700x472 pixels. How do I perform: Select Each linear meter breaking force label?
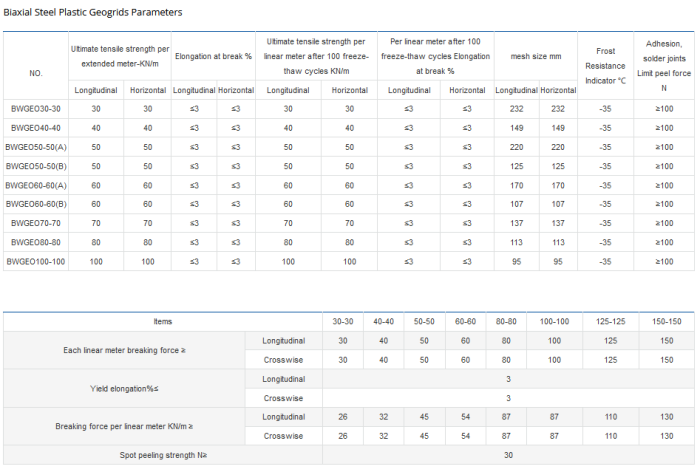point(123,350)
